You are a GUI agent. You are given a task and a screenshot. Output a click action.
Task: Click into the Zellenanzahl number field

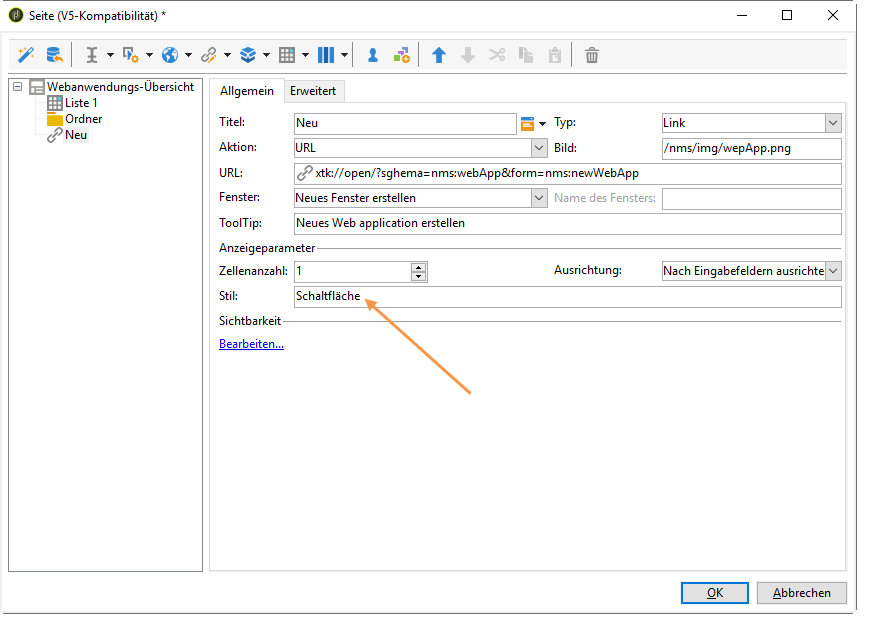[x=353, y=271]
